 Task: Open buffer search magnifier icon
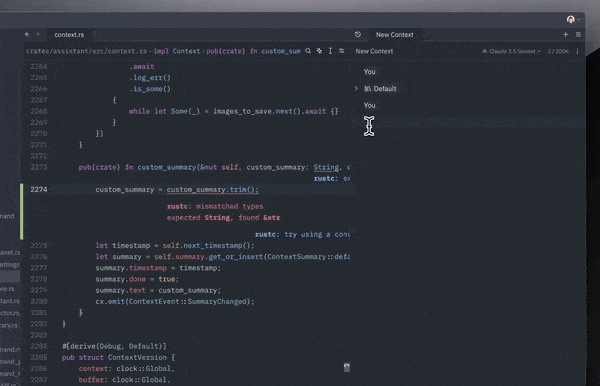click(308, 51)
